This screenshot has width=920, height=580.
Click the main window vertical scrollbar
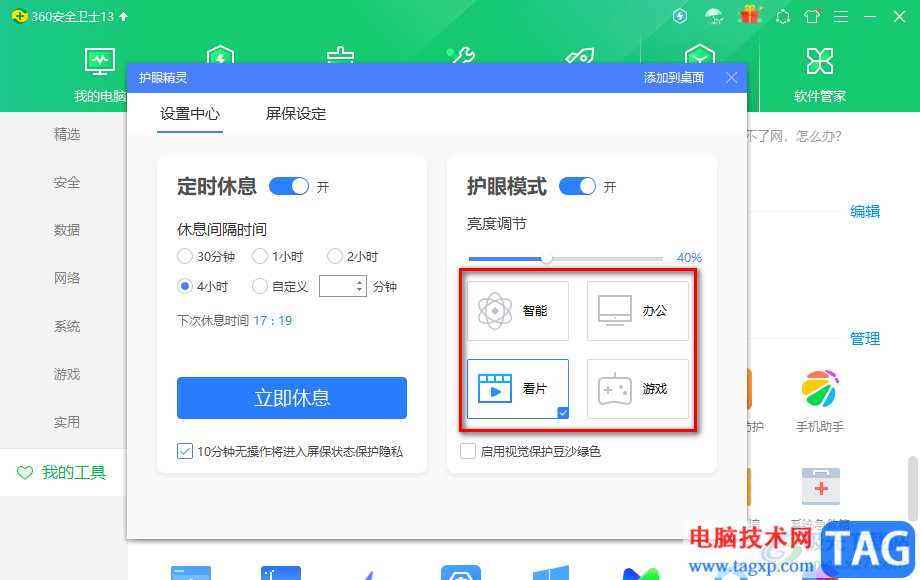click(913, 488)
